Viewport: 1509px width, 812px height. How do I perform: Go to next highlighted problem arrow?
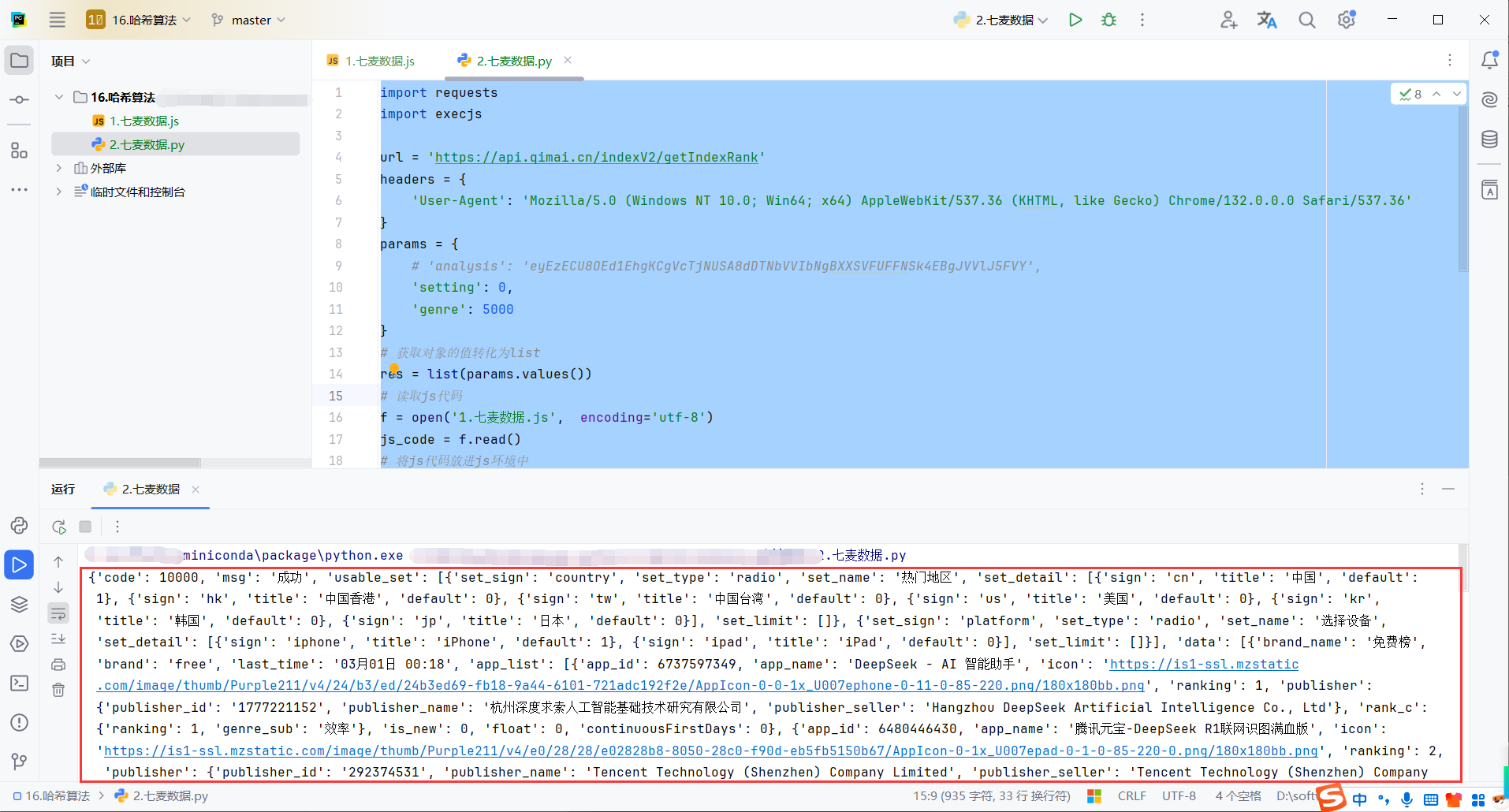(x=1456, y=94)
